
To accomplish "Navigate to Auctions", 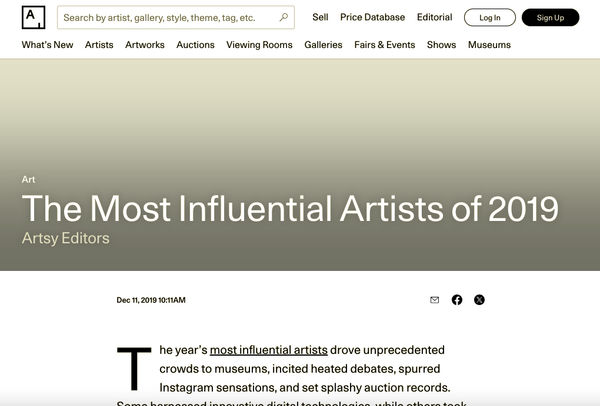I will pyautogui.click(x=195, y=45).
